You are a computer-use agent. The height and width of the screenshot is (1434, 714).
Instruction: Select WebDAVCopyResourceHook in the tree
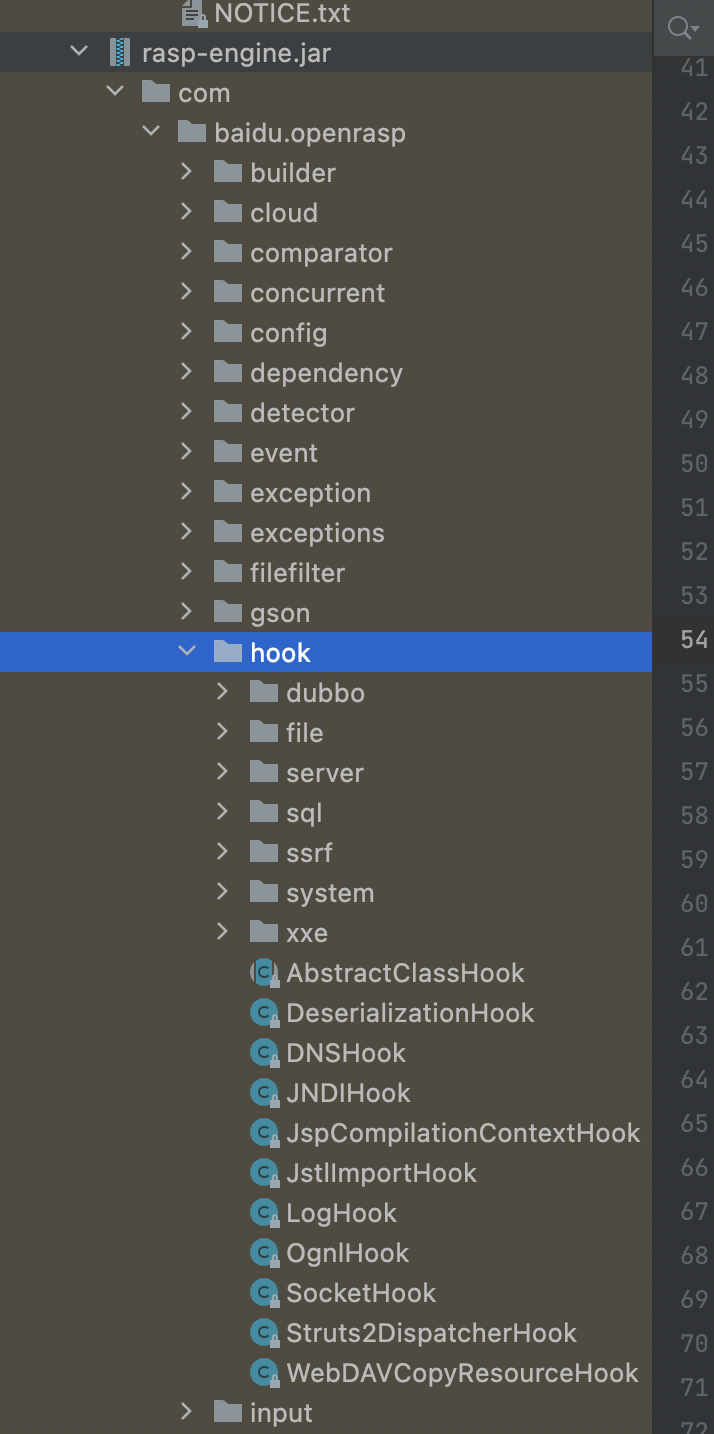(462, 1373)
